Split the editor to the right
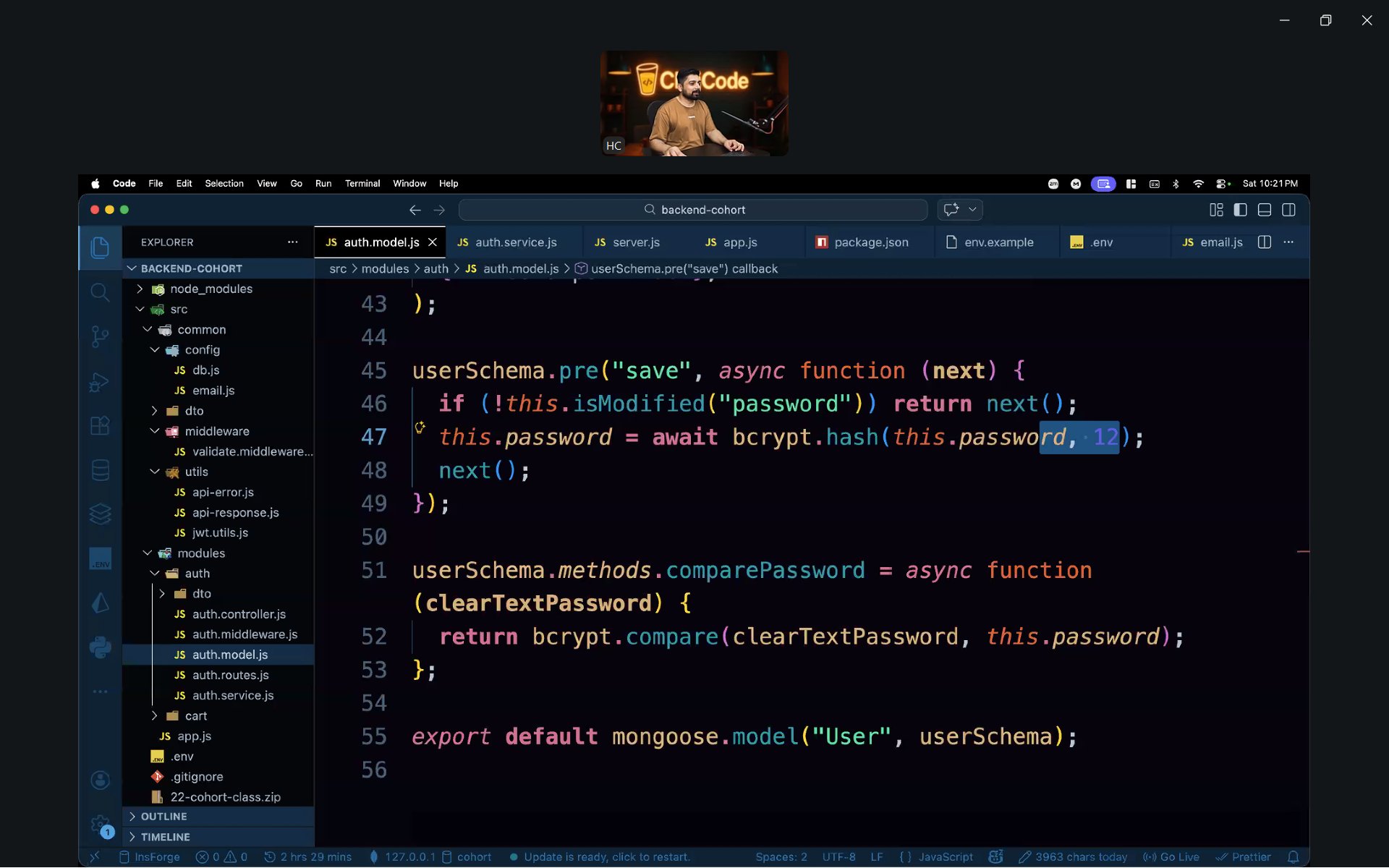This screenshot has height=868, width=1389. [1264, 242]
